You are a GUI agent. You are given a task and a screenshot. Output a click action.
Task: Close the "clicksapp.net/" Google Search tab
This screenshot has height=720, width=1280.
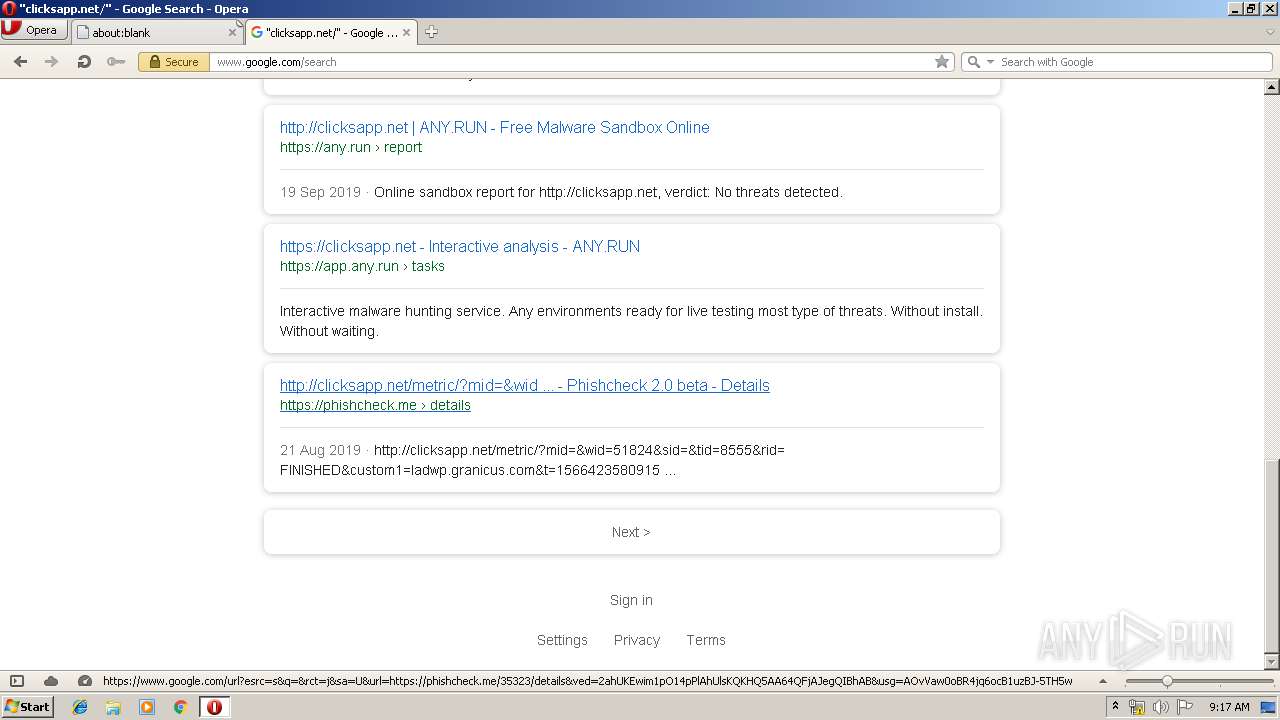pyautogui.click(x=407, y=32)
